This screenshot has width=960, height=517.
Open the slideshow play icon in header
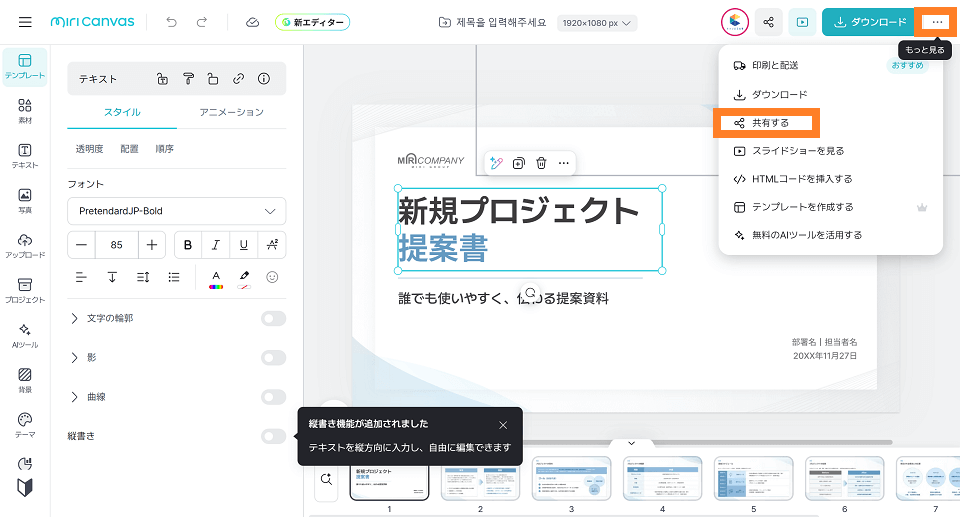pos(801,22)
